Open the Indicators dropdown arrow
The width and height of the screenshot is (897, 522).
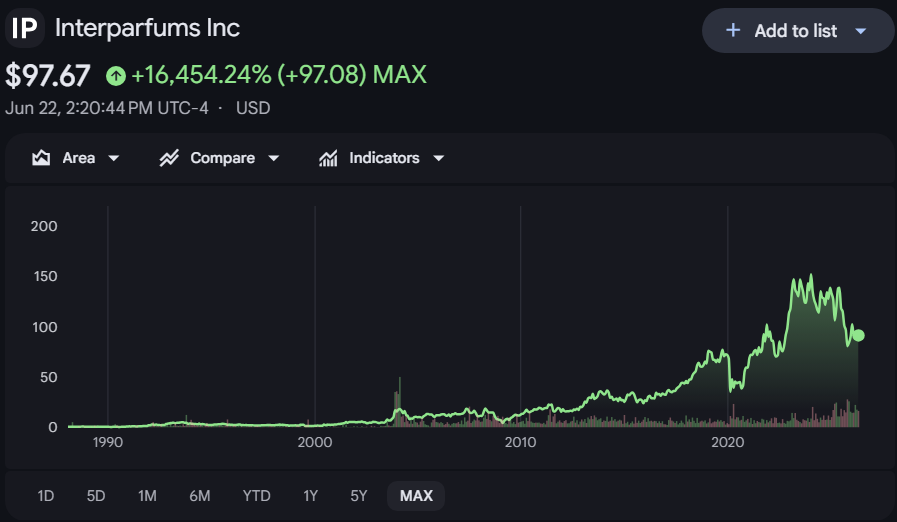(439, 158)
